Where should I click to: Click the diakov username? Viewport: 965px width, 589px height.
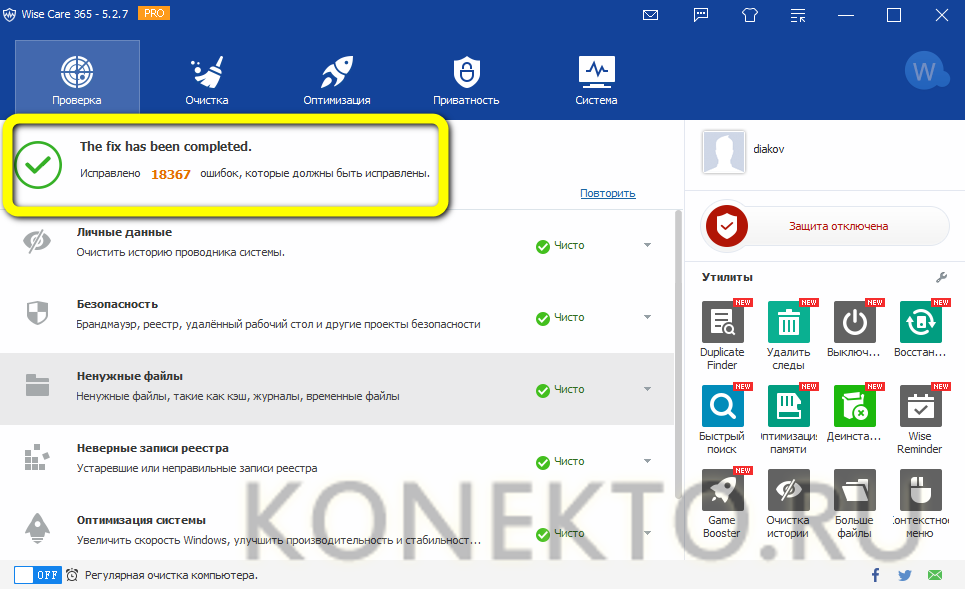click(769, 149)
